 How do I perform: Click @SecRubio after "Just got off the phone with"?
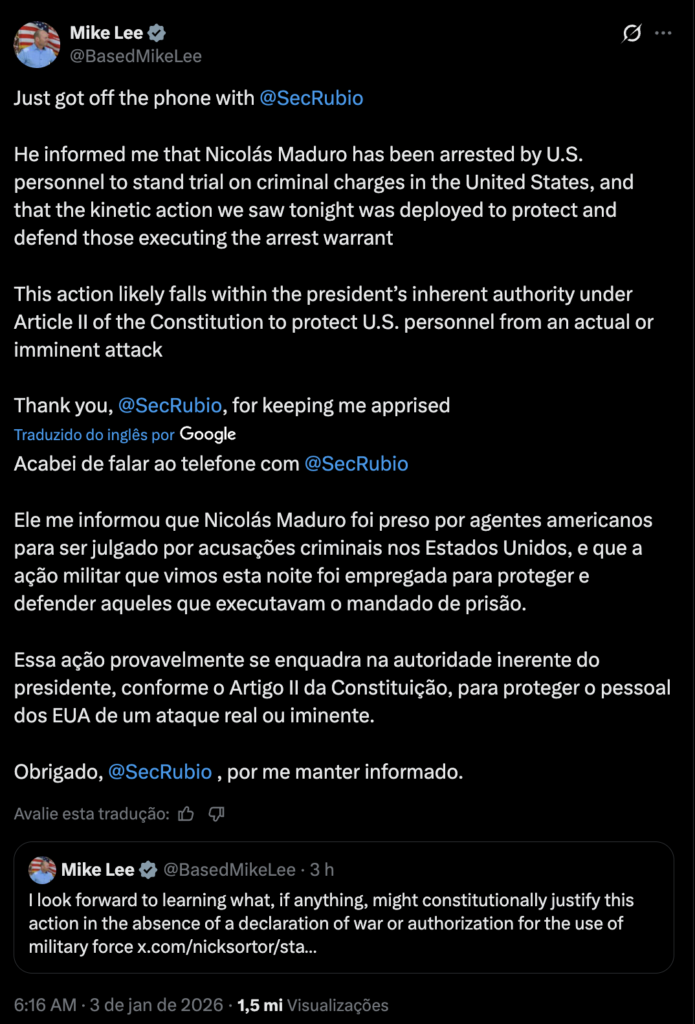point(311,98)
